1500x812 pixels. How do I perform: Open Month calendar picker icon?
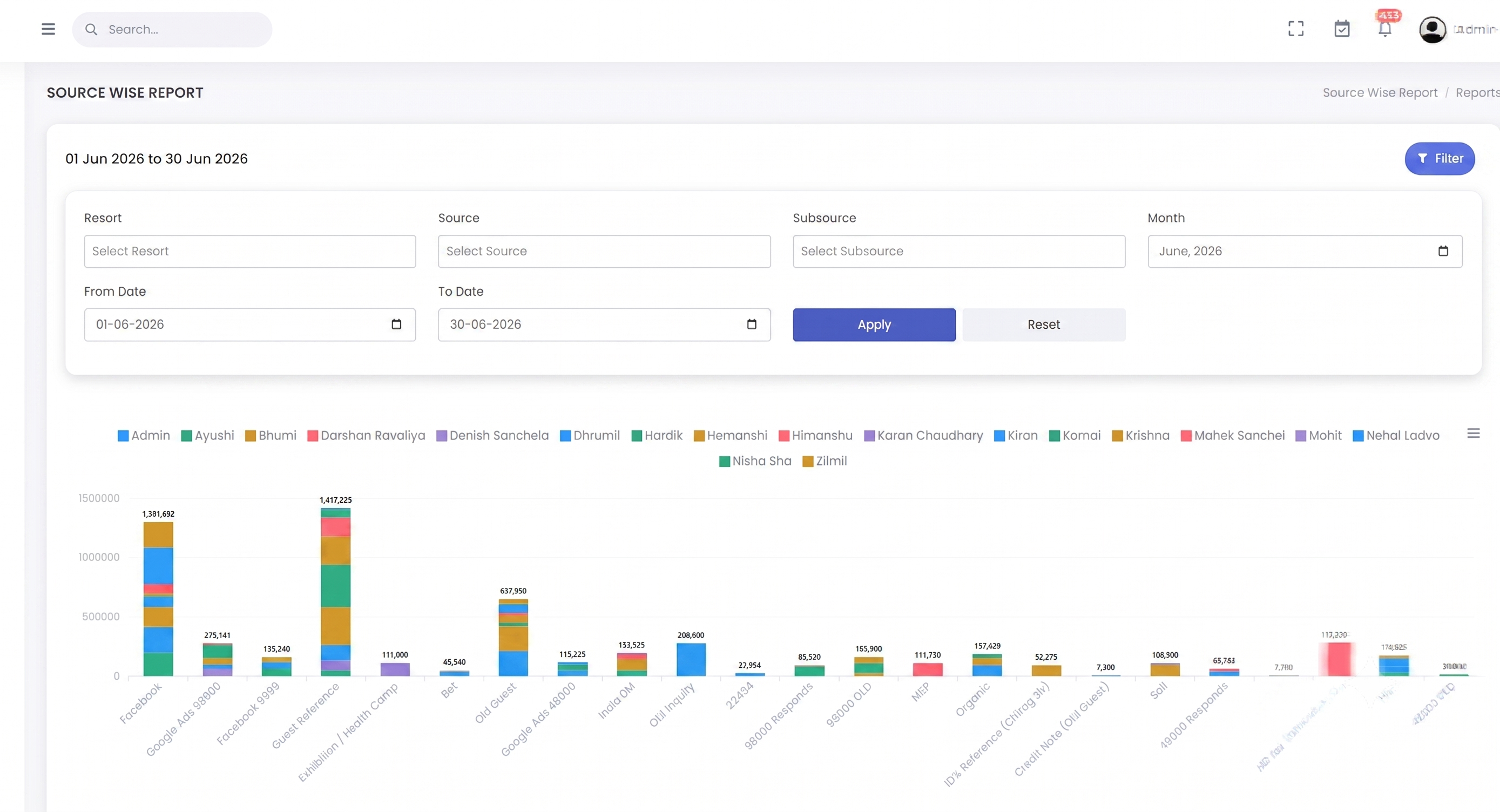[x=1443, y=251]
